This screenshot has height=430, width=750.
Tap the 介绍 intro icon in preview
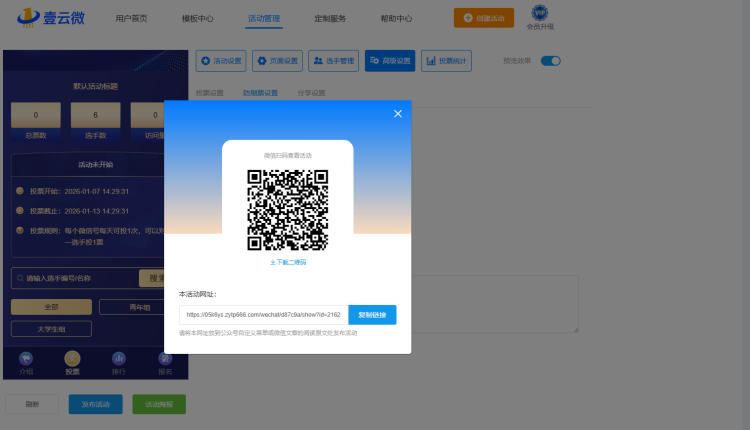26,362
